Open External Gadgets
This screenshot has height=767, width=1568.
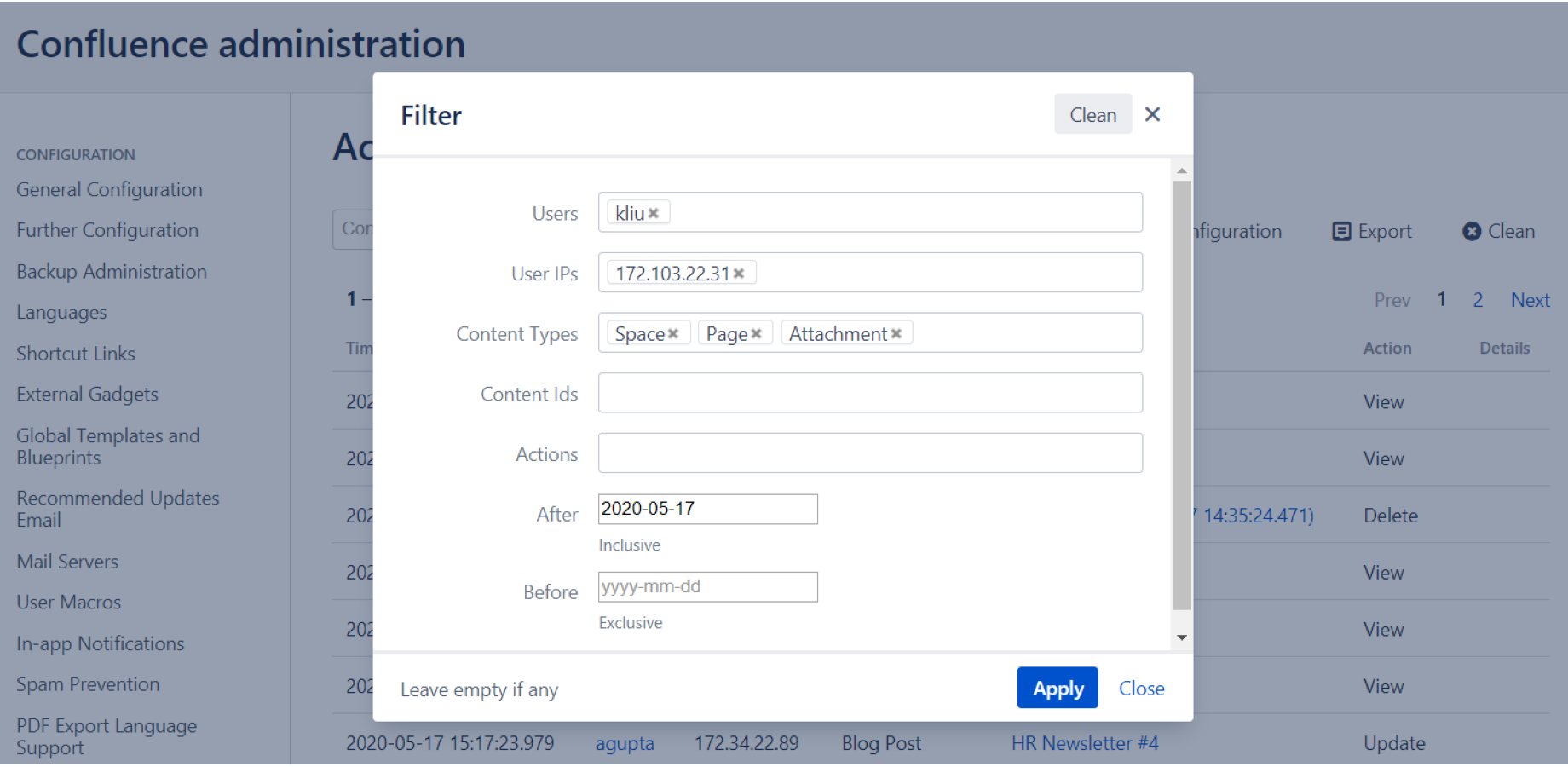click(87, 395)
